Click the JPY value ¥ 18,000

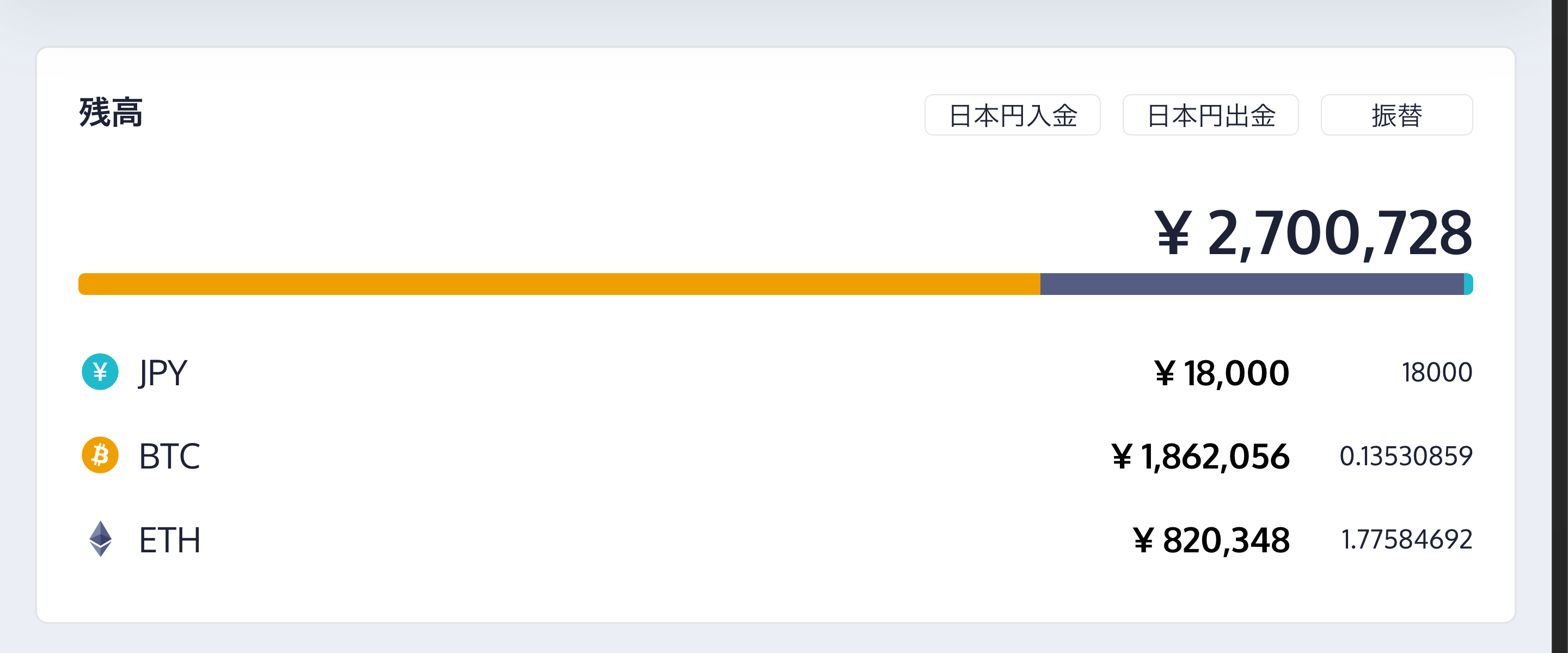(x=1221, y=373)
